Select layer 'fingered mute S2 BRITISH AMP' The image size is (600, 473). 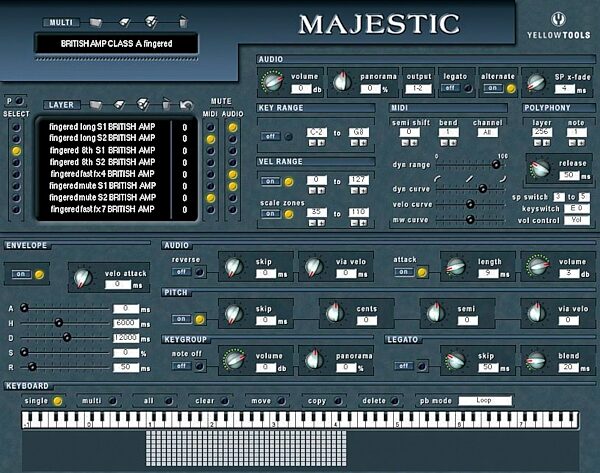pyautogui.click(x=102, y=197)
